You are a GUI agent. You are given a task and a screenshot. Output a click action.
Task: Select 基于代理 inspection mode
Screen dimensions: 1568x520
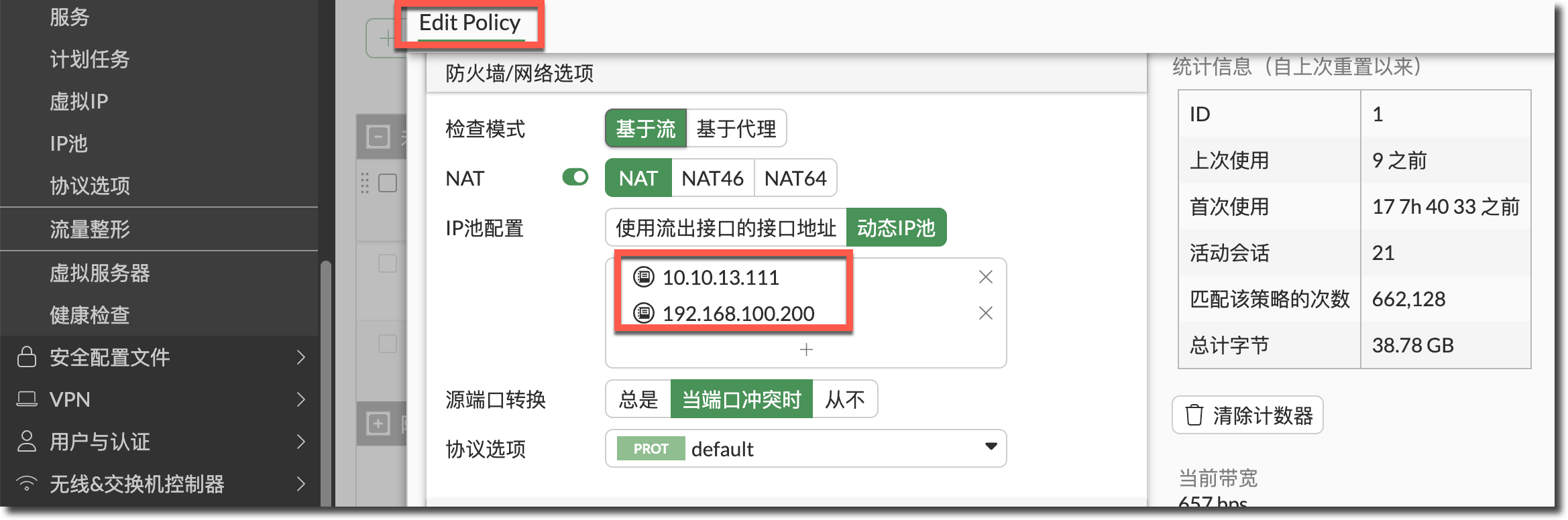tap(736, 129)
